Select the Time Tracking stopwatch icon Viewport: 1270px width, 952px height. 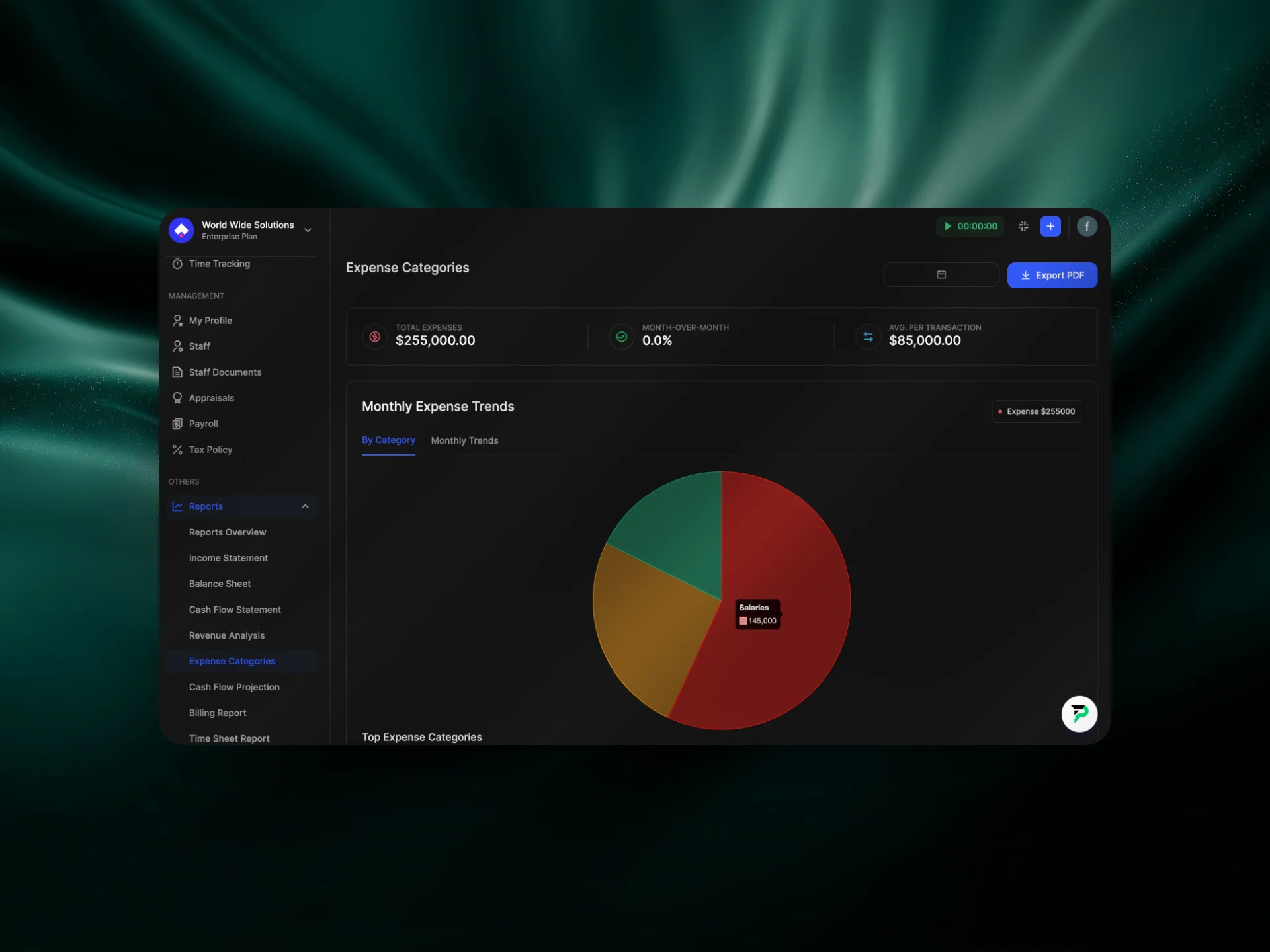[x=177, y=263]
